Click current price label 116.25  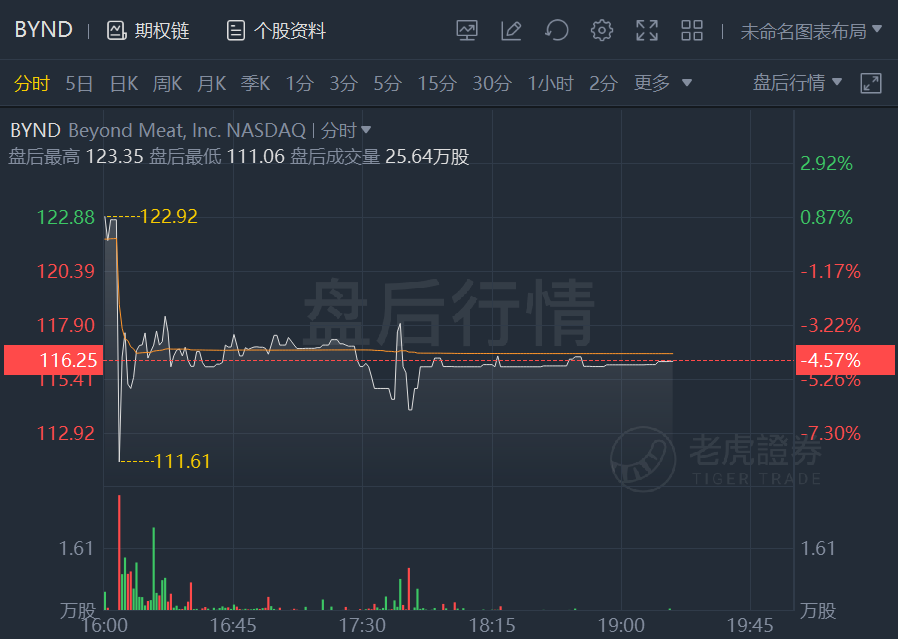pyautogui.click(x=53, y=360)
